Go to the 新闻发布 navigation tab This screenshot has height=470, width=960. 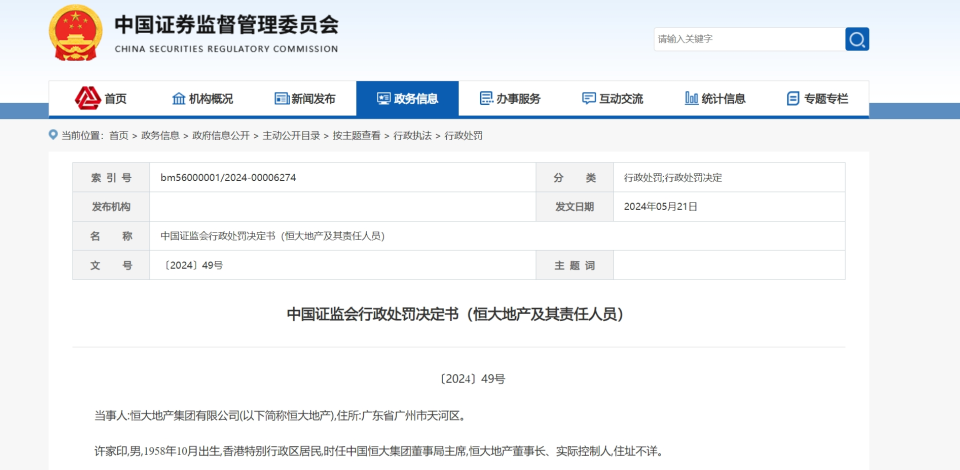pos(305,99)
